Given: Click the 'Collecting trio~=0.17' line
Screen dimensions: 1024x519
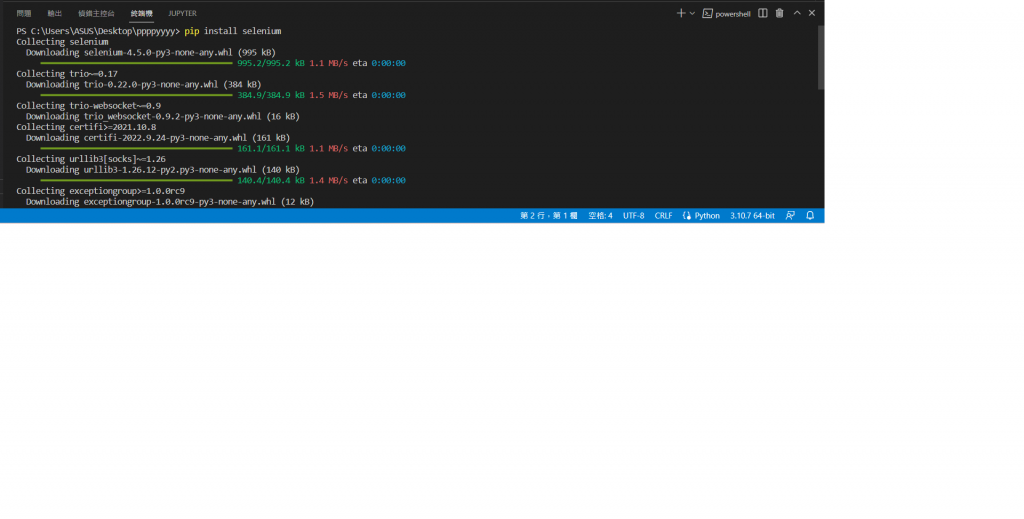Looking at the screenshot, I should coord(67,74).
